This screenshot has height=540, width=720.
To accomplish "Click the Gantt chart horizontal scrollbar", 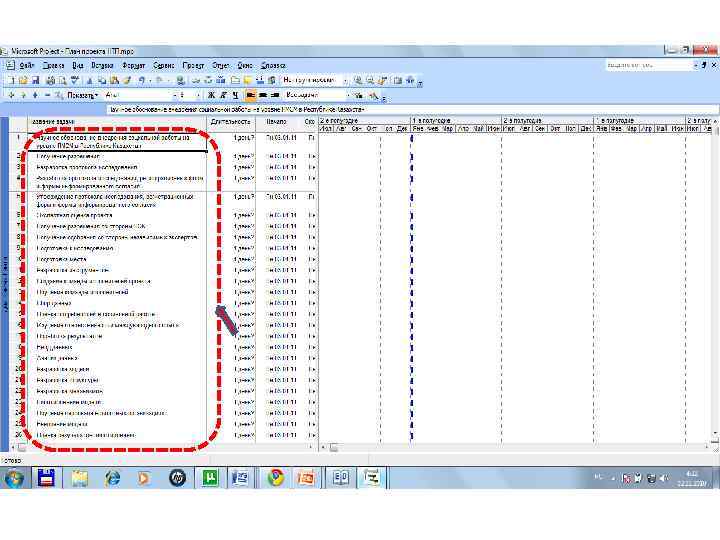I will [514, 447].
